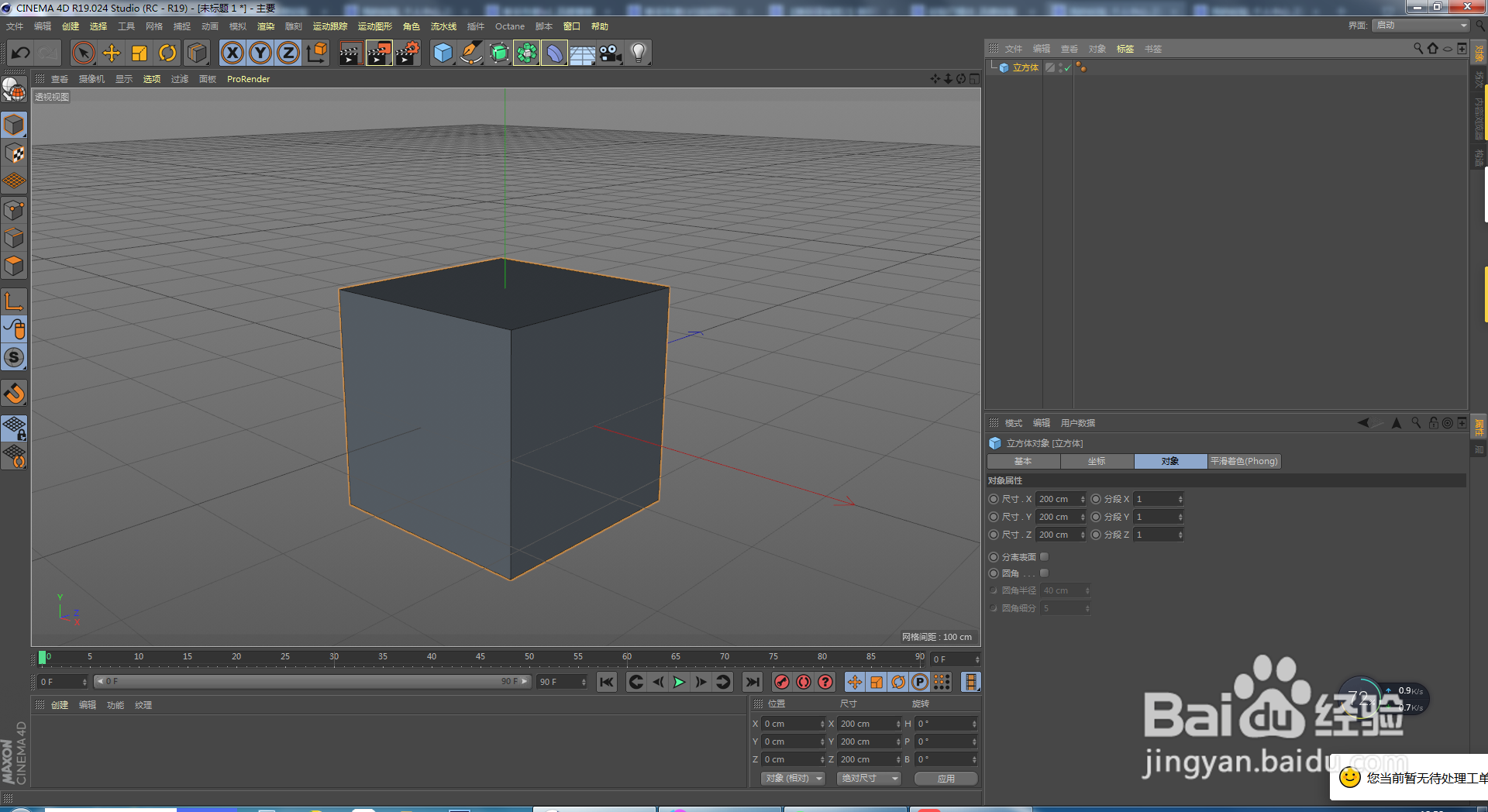
Task: Toggle the Z axis lock
Action: (288, 53)
